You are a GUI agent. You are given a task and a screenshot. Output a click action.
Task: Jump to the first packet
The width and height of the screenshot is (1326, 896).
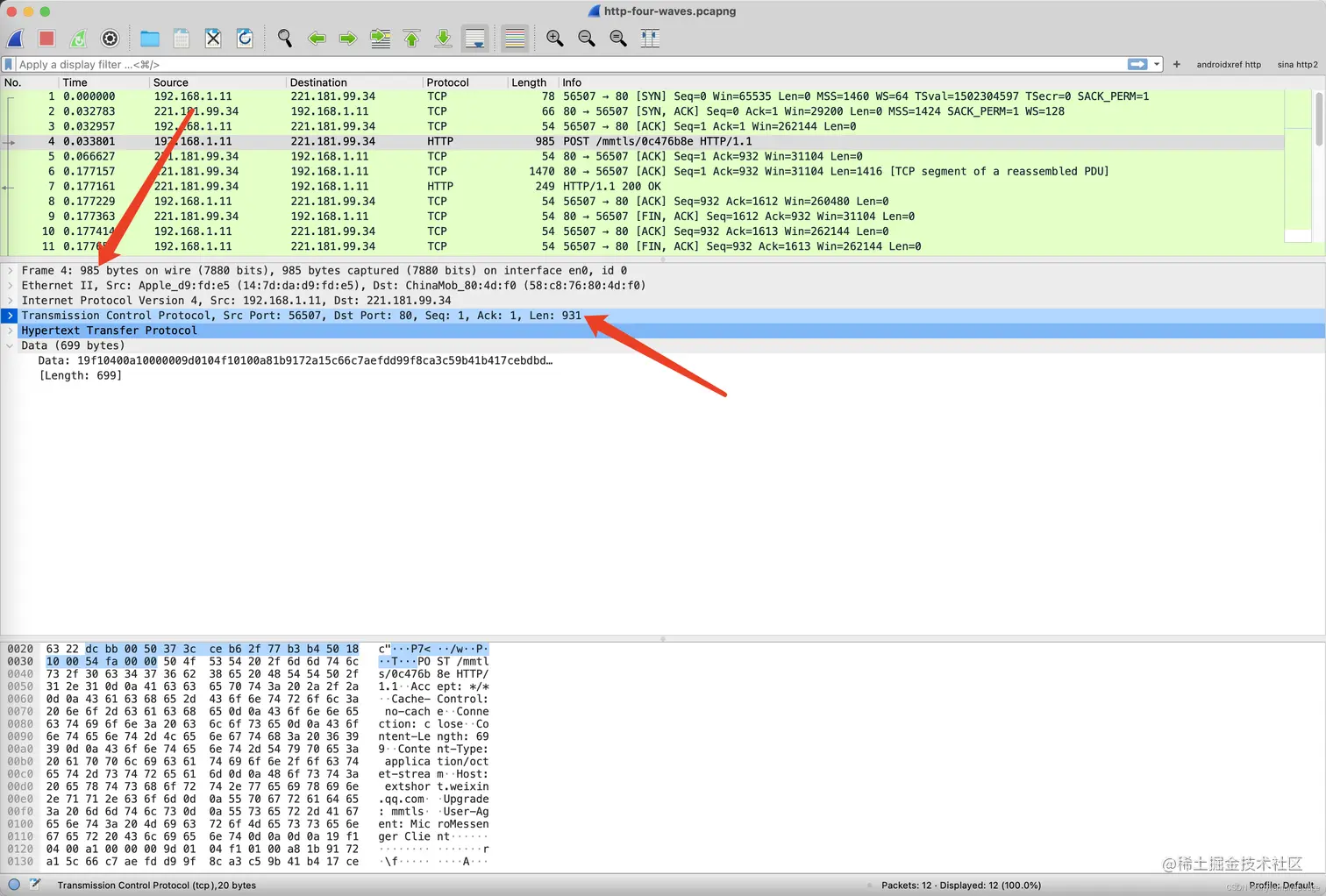411,38
